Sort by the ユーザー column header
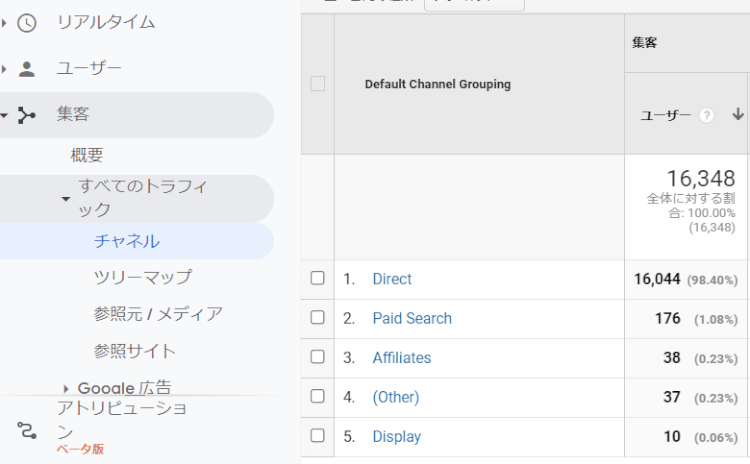The width and height of the screenshot is (750, 464). pos(666,115)
